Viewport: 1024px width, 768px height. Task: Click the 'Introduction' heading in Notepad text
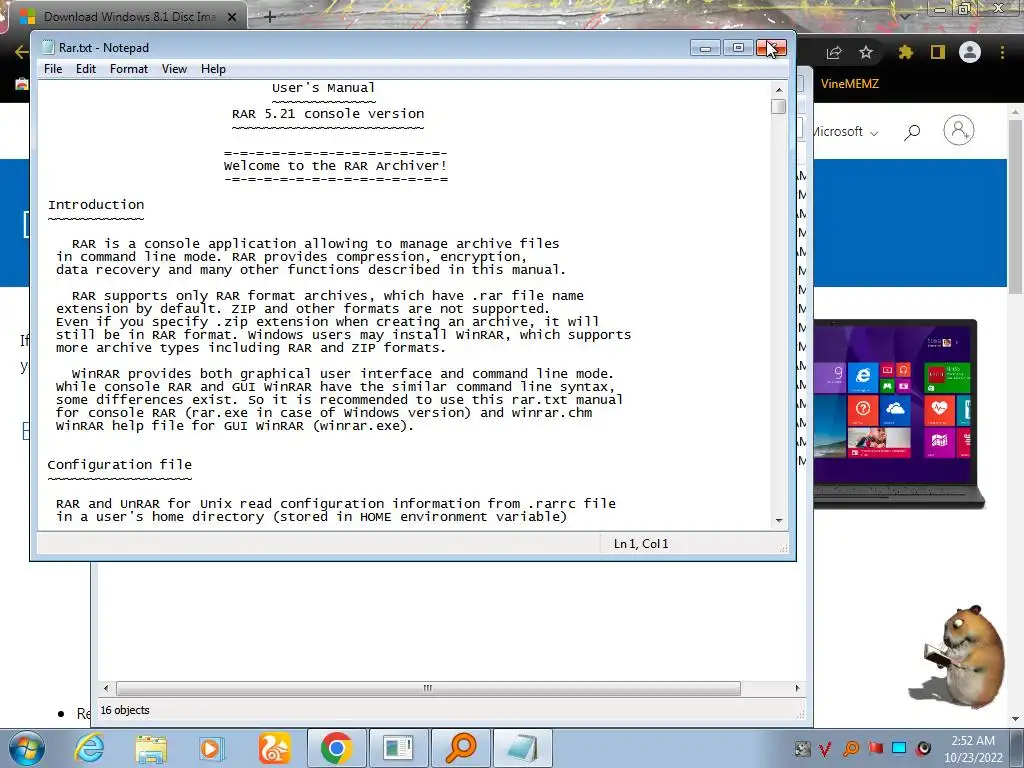[x=96, y=204]
